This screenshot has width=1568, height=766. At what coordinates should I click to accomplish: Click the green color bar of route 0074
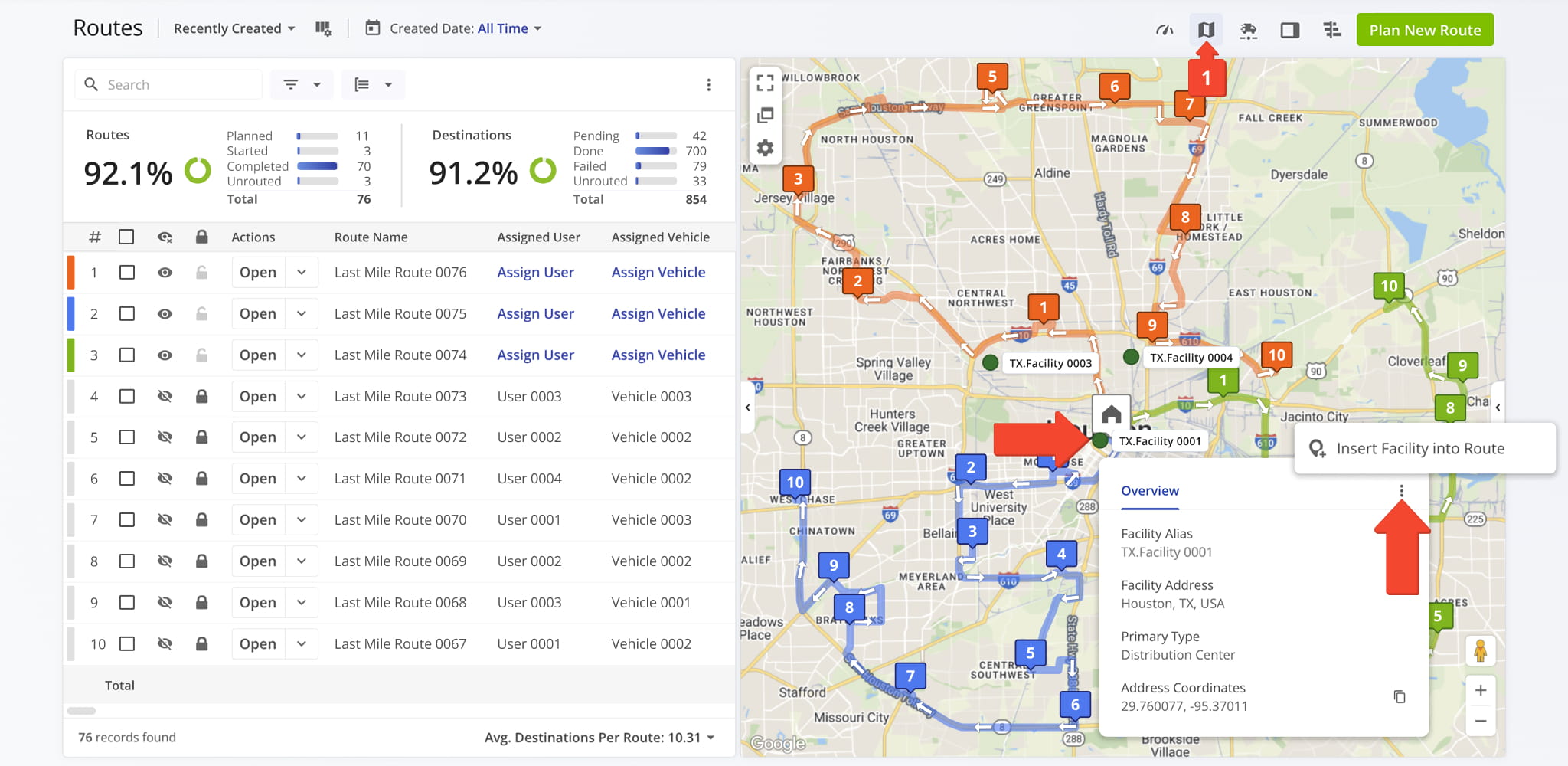(70, 355)
